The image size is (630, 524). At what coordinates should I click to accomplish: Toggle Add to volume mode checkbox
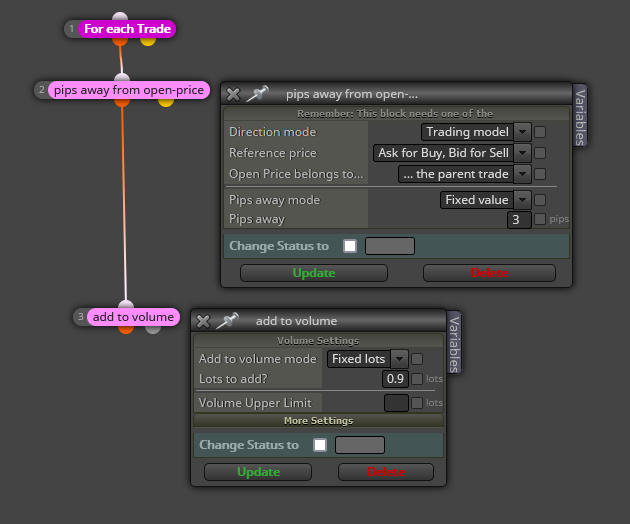(x=417, y=359)
